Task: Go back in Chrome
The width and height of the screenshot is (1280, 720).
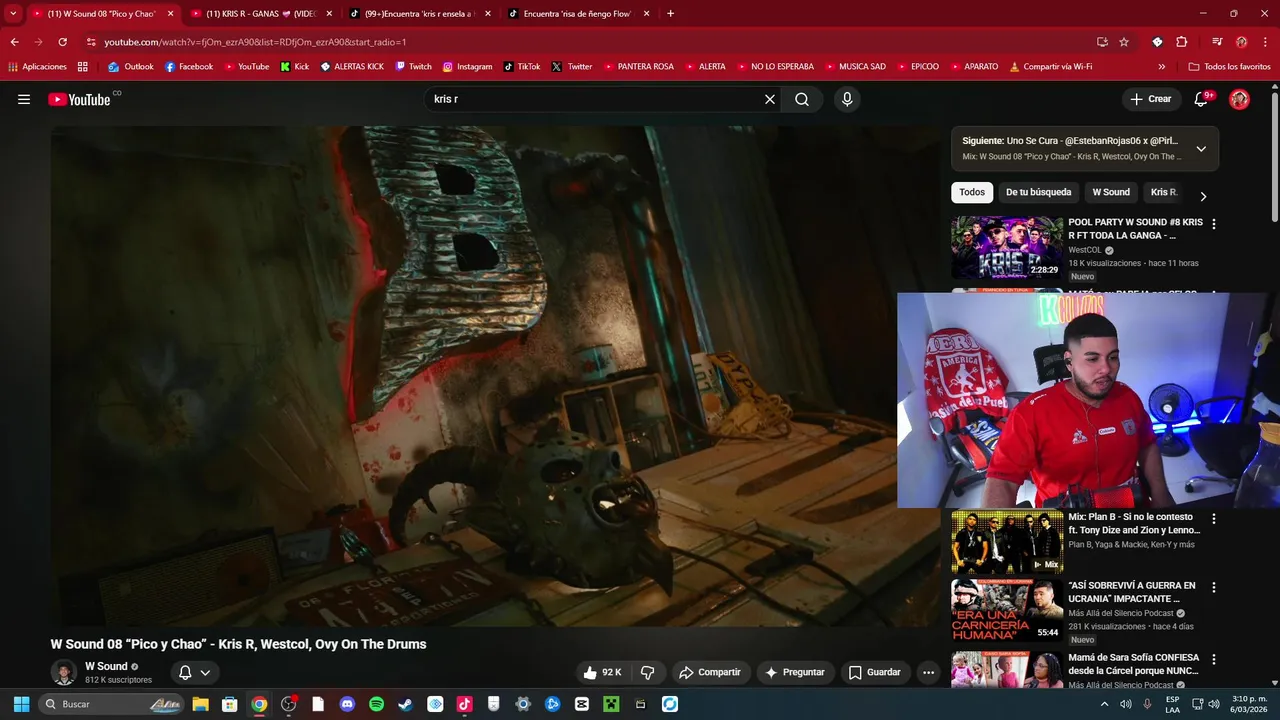Action: pyautogui.click(x=14, y=42)
